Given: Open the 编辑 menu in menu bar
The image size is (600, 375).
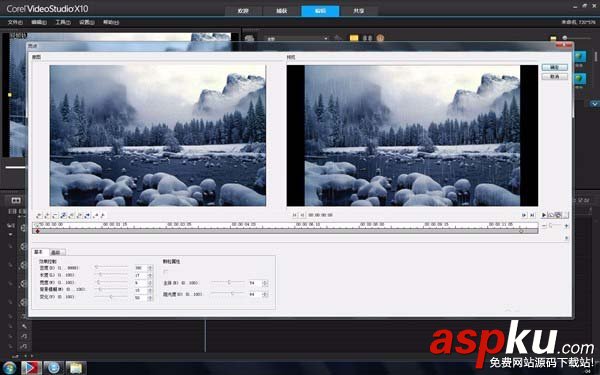Looking at the screenshot, I should click(x=39, y=23).
